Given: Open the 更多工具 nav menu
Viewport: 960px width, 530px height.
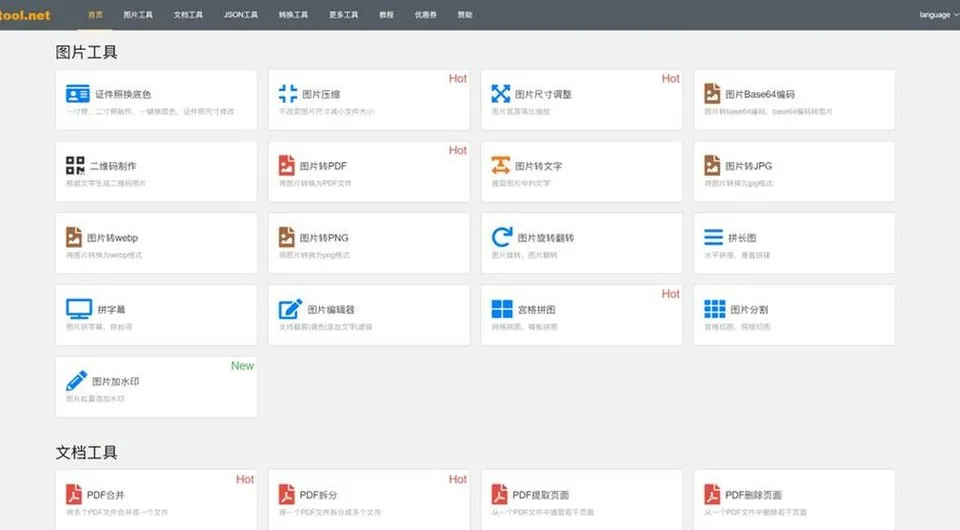Looking at the screenshot, I should click(343, 15).
